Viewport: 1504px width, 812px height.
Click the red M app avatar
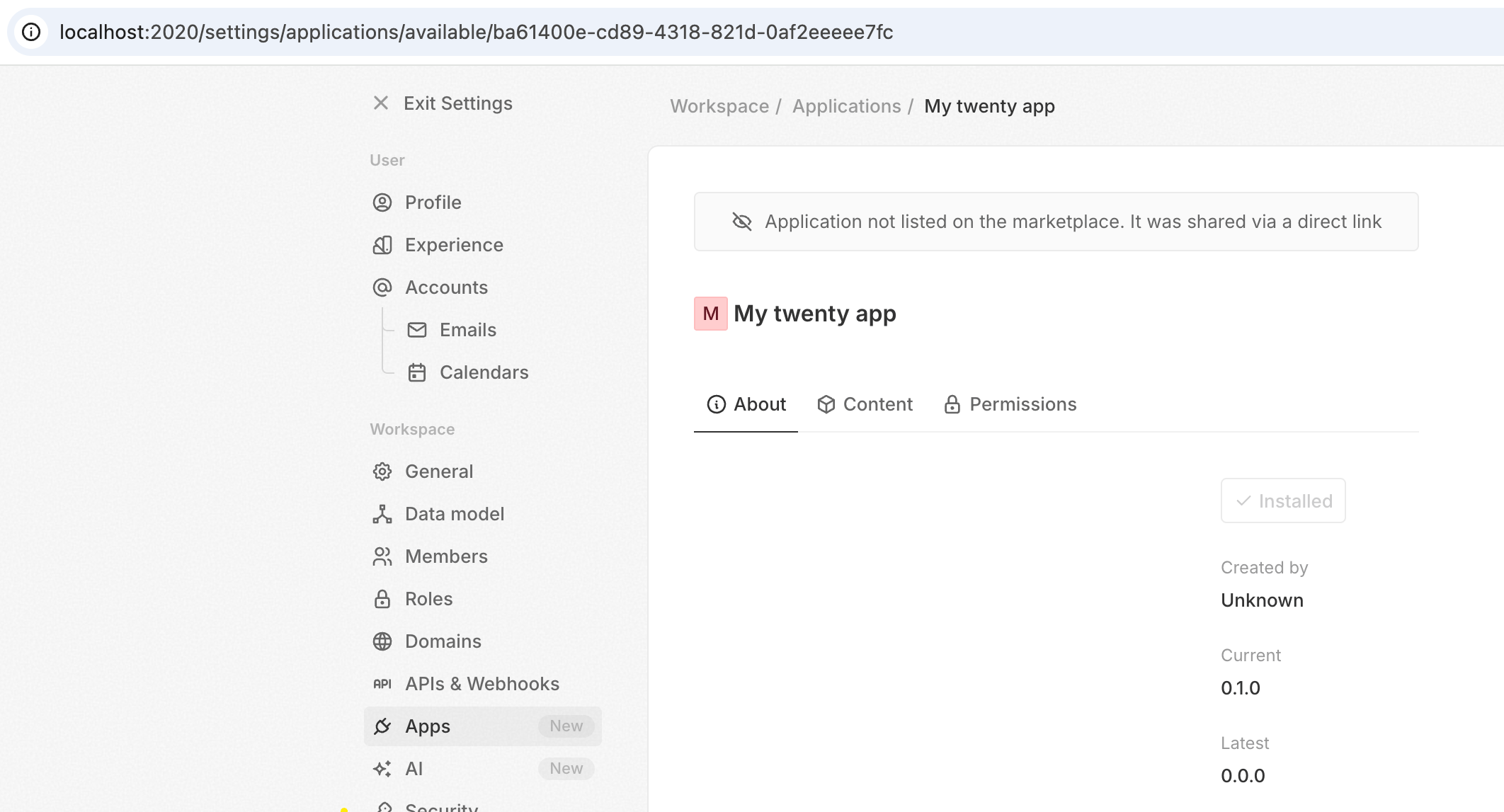coord(711,314)
